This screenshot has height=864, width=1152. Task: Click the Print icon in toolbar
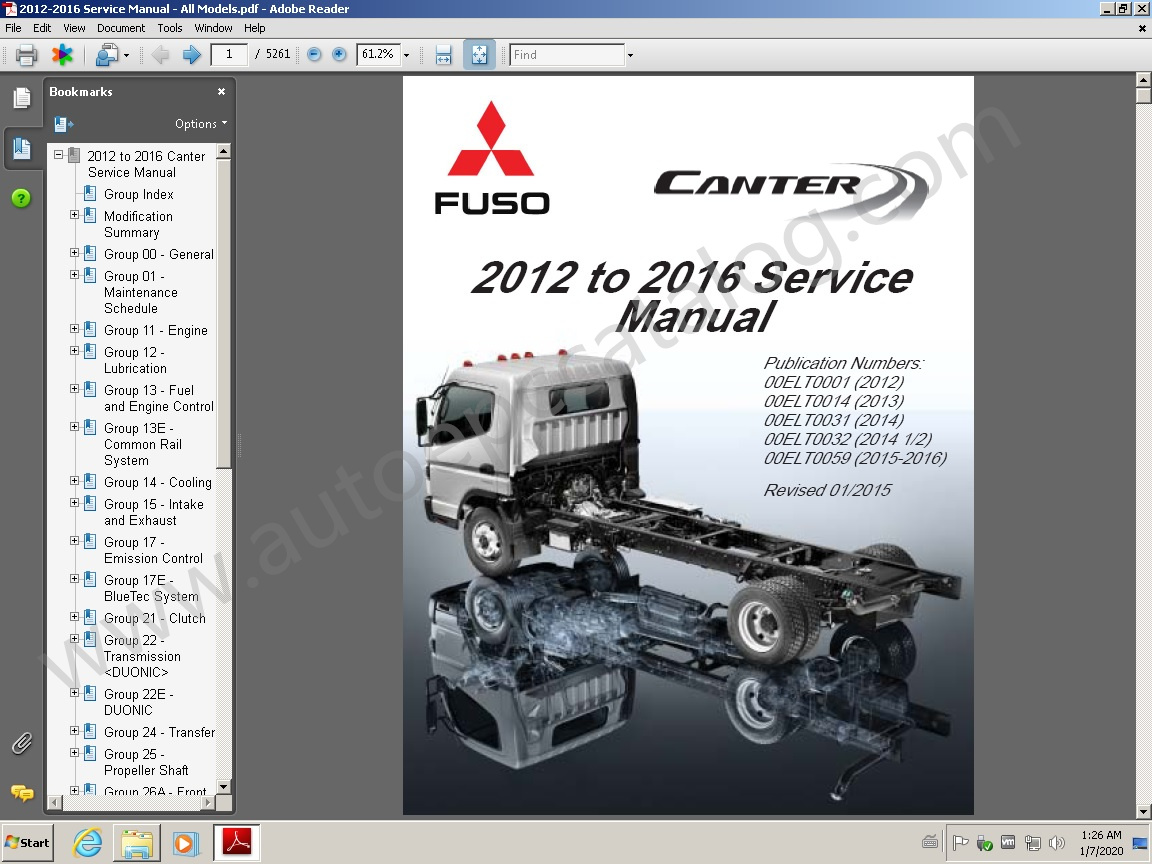click(26, 54)
